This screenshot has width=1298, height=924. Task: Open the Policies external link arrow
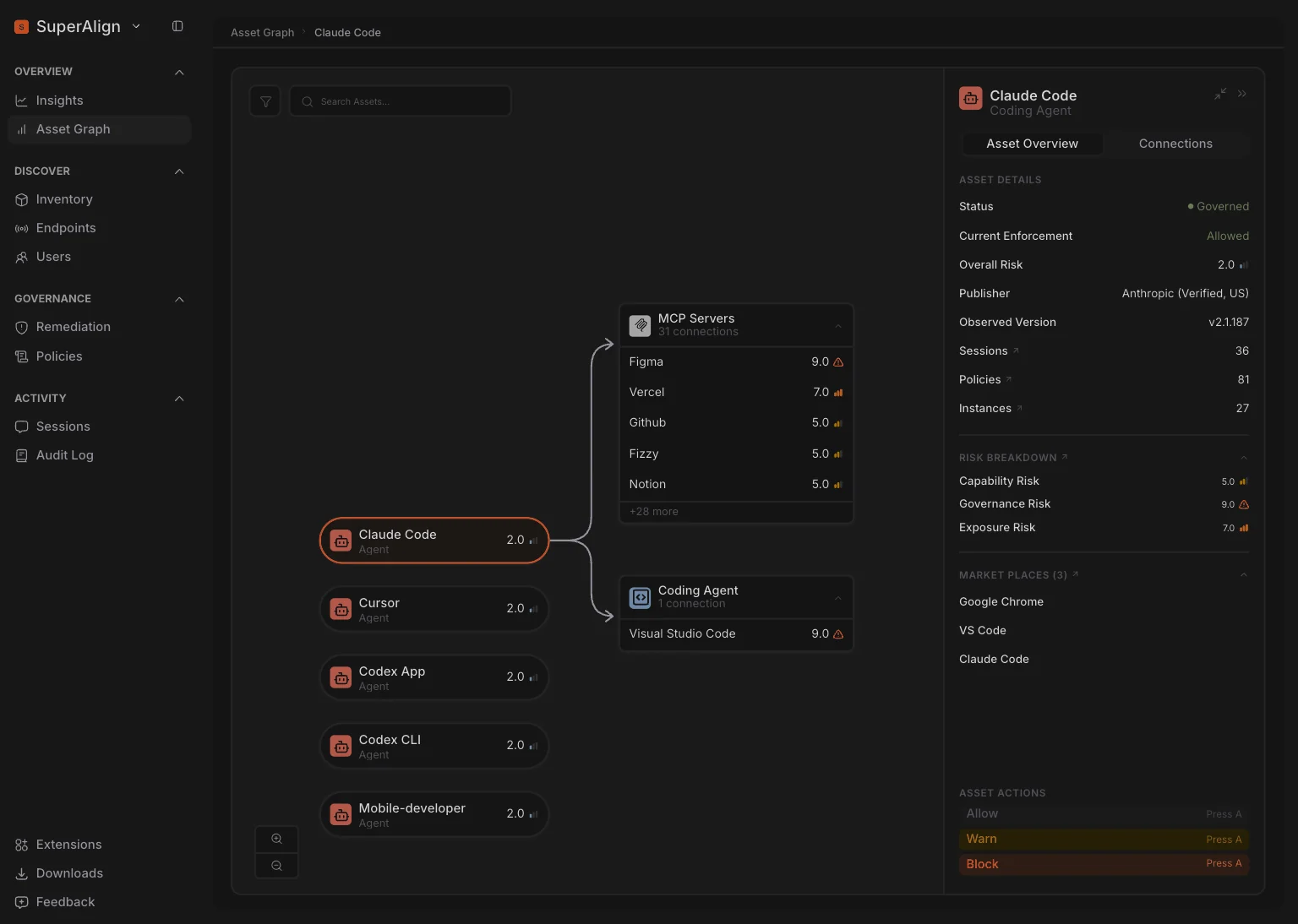[1009, 379]
